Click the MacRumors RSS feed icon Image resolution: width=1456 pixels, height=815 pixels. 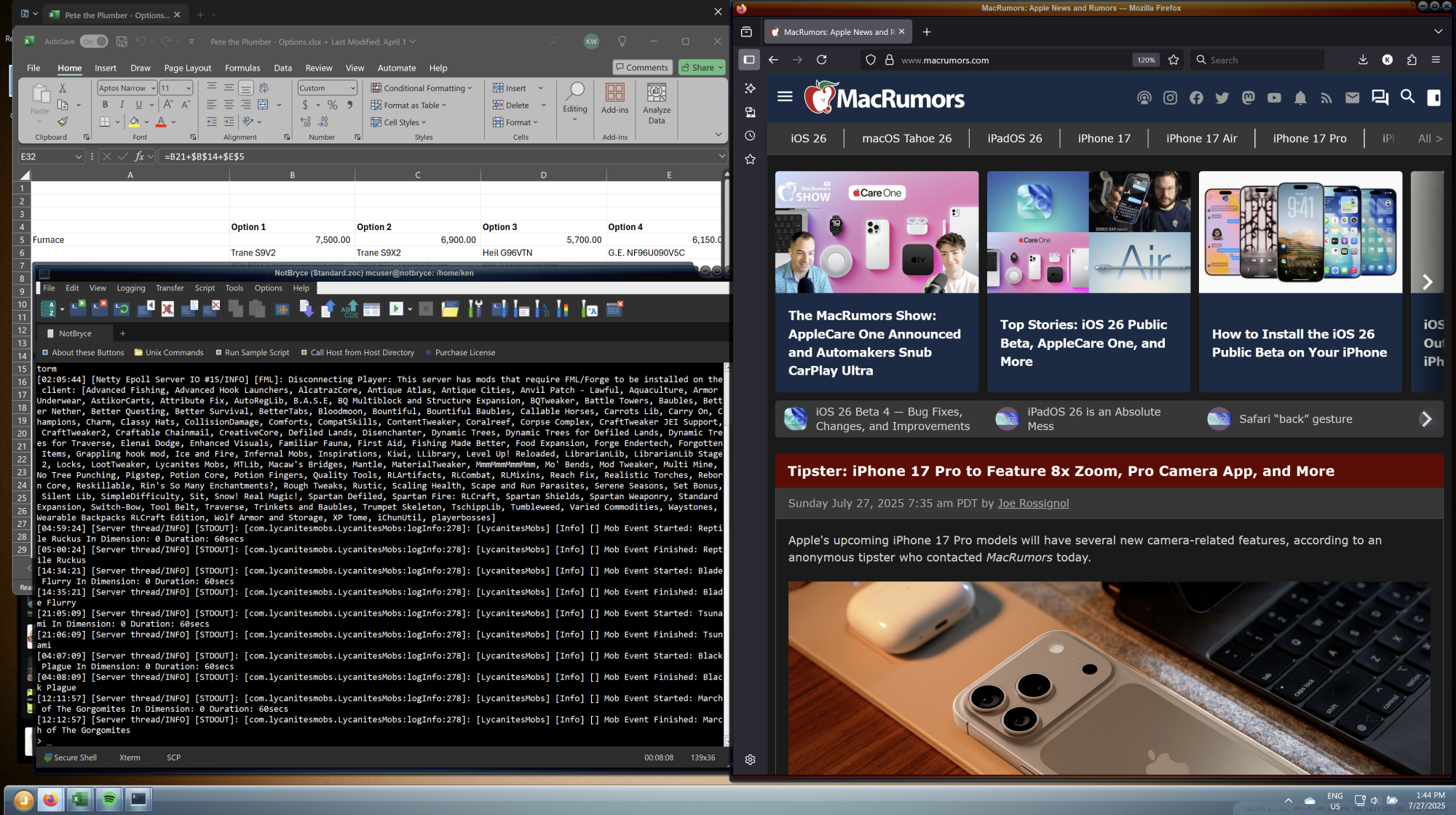(1326, 98)
